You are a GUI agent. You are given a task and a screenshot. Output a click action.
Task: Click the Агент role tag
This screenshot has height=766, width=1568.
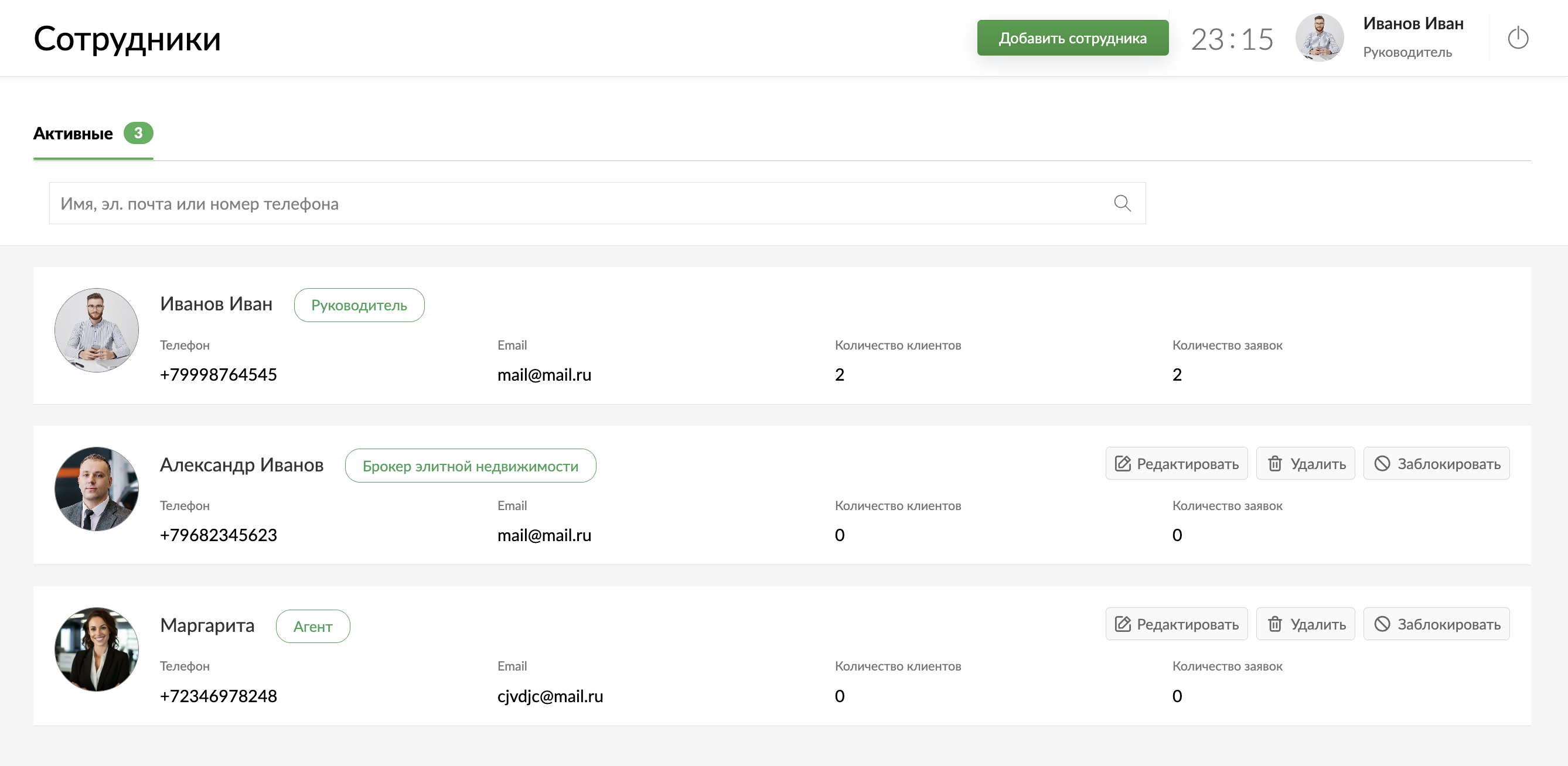click(x=313, y=627)
